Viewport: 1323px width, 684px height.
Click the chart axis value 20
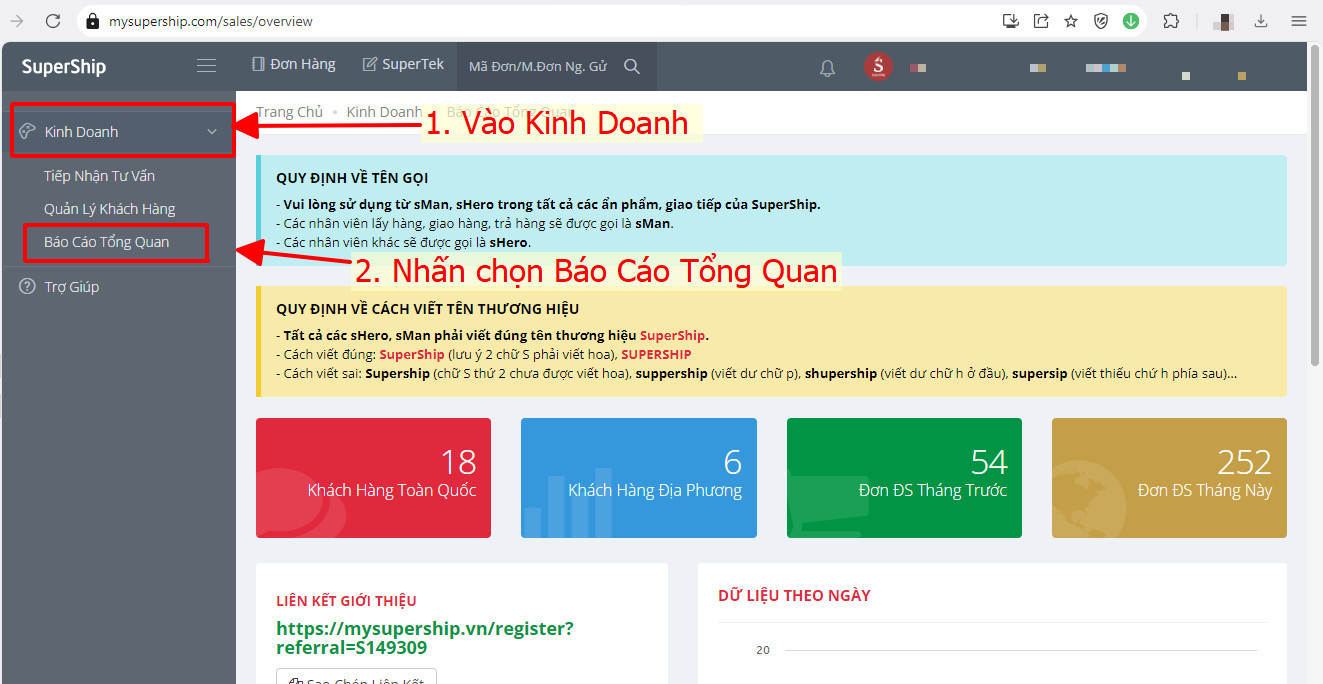click(763, 650)
